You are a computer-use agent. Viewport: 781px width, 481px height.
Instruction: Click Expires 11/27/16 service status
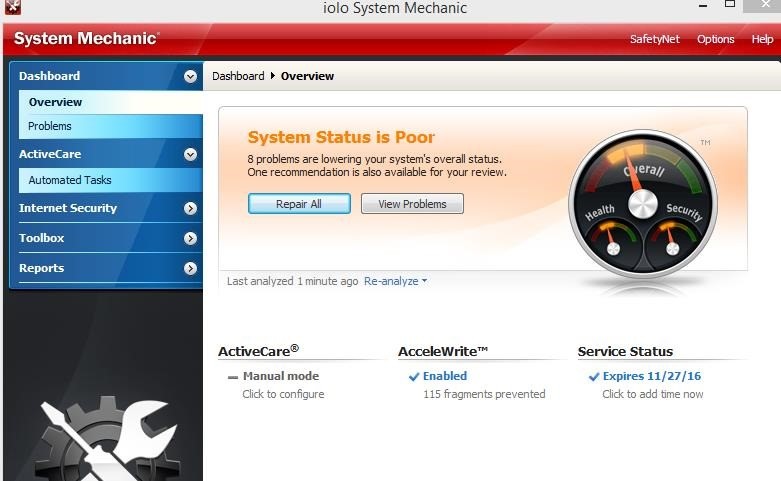(x=651, y=376)
